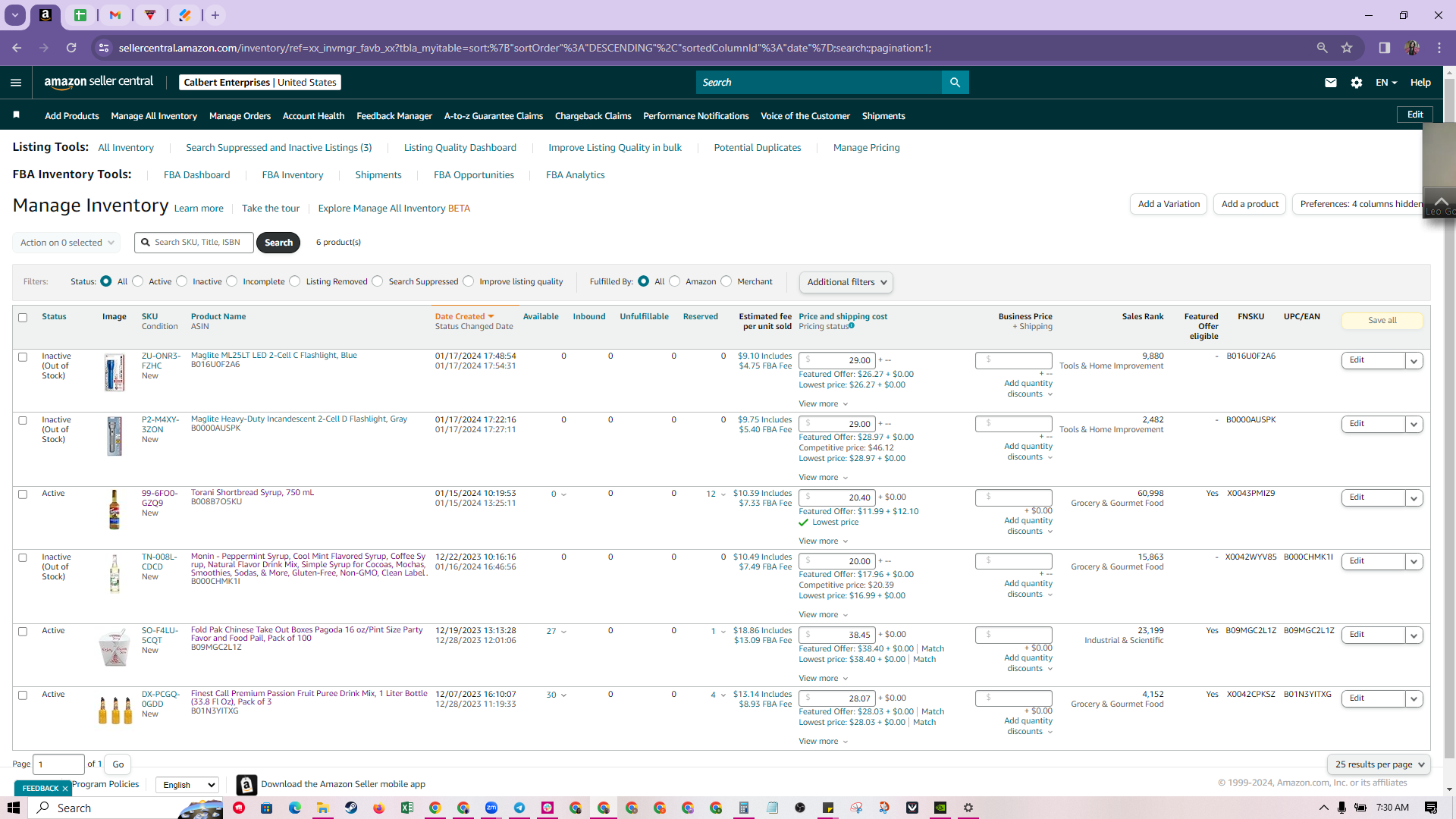Image resolution: width=1456 pixels, height=819 pixels.
Task: Open Telegram from the taskbar
Action: click(x=519, y=808)
